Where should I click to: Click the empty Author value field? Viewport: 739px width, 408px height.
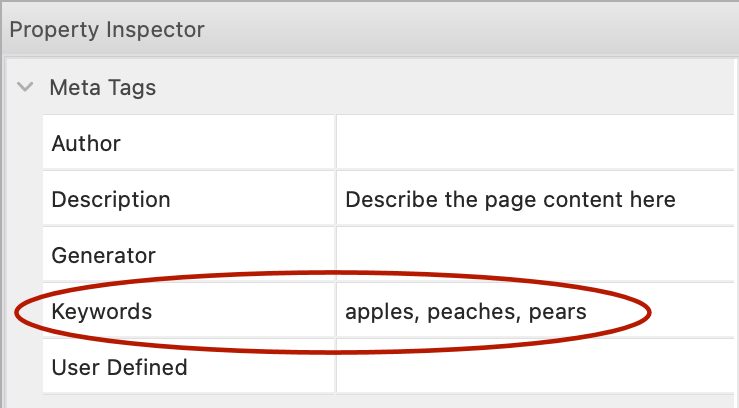[535, 144]
